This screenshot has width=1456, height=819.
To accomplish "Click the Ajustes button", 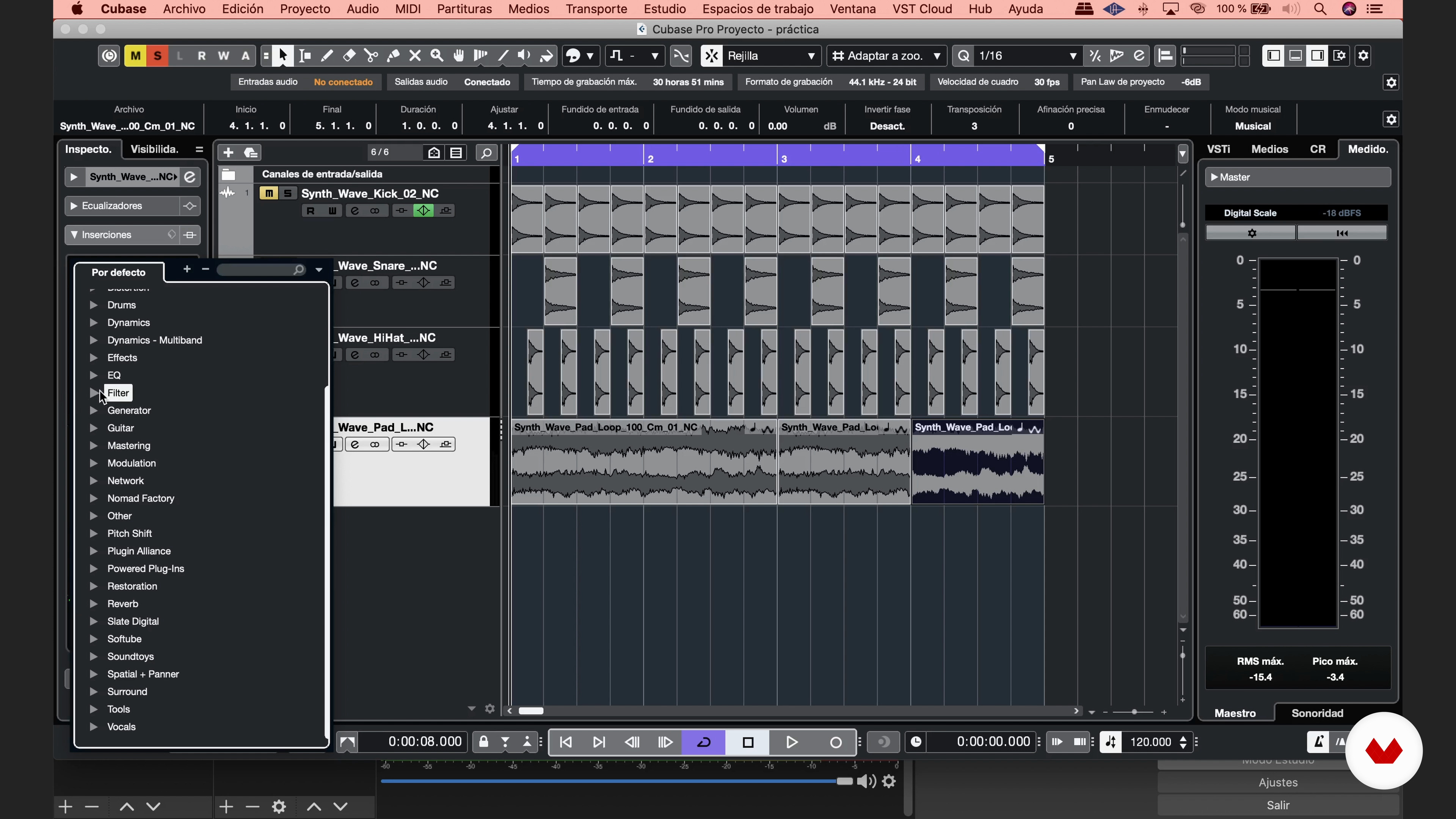I will click(1278, 782).
